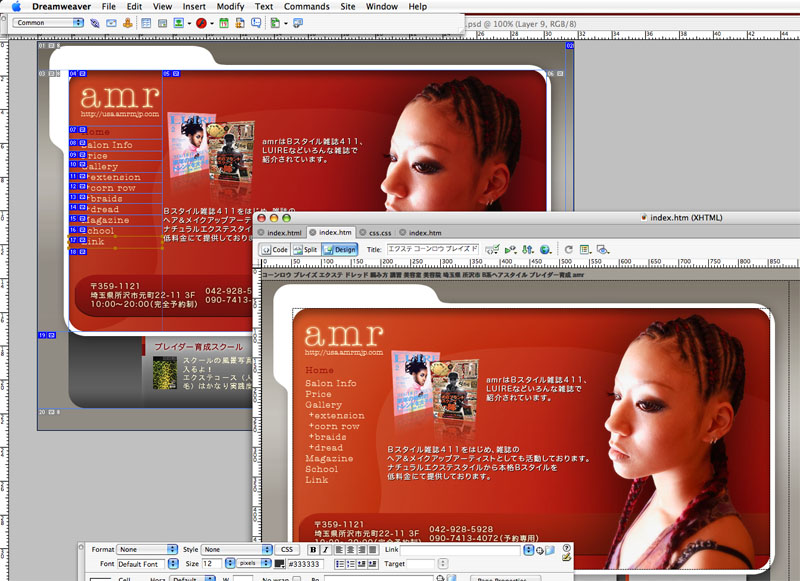Viewport: 800px width, 581px height.
Task: Click the Flash media icon in Insert bar
Action: (202, 23)
